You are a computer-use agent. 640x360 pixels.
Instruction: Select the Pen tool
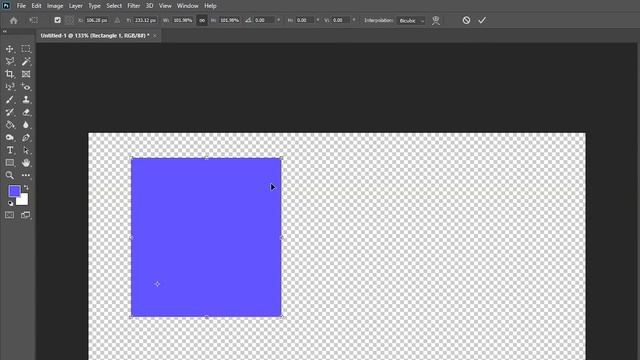tap(26, 138)
